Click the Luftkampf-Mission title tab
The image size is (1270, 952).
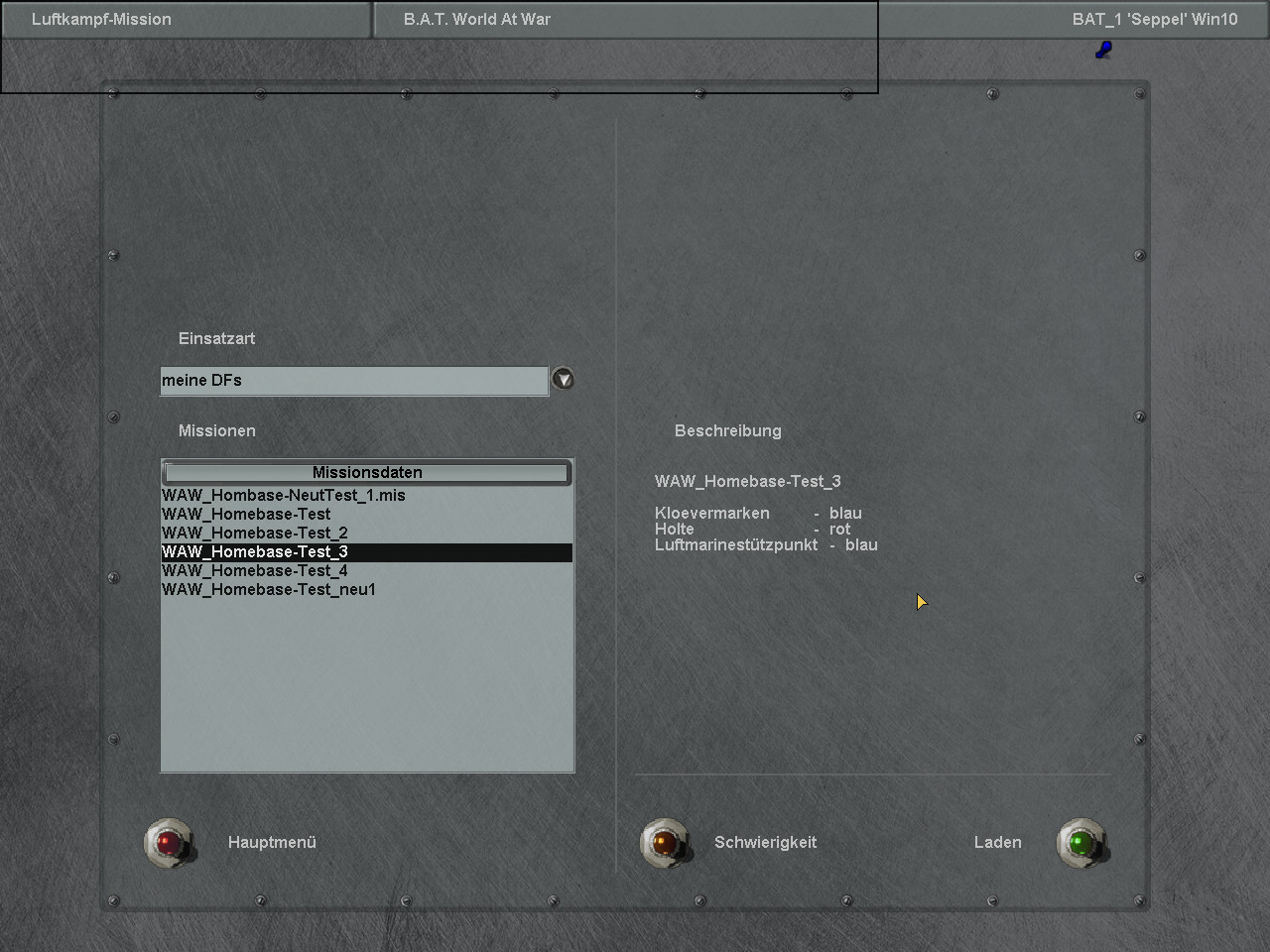[187, 20]
